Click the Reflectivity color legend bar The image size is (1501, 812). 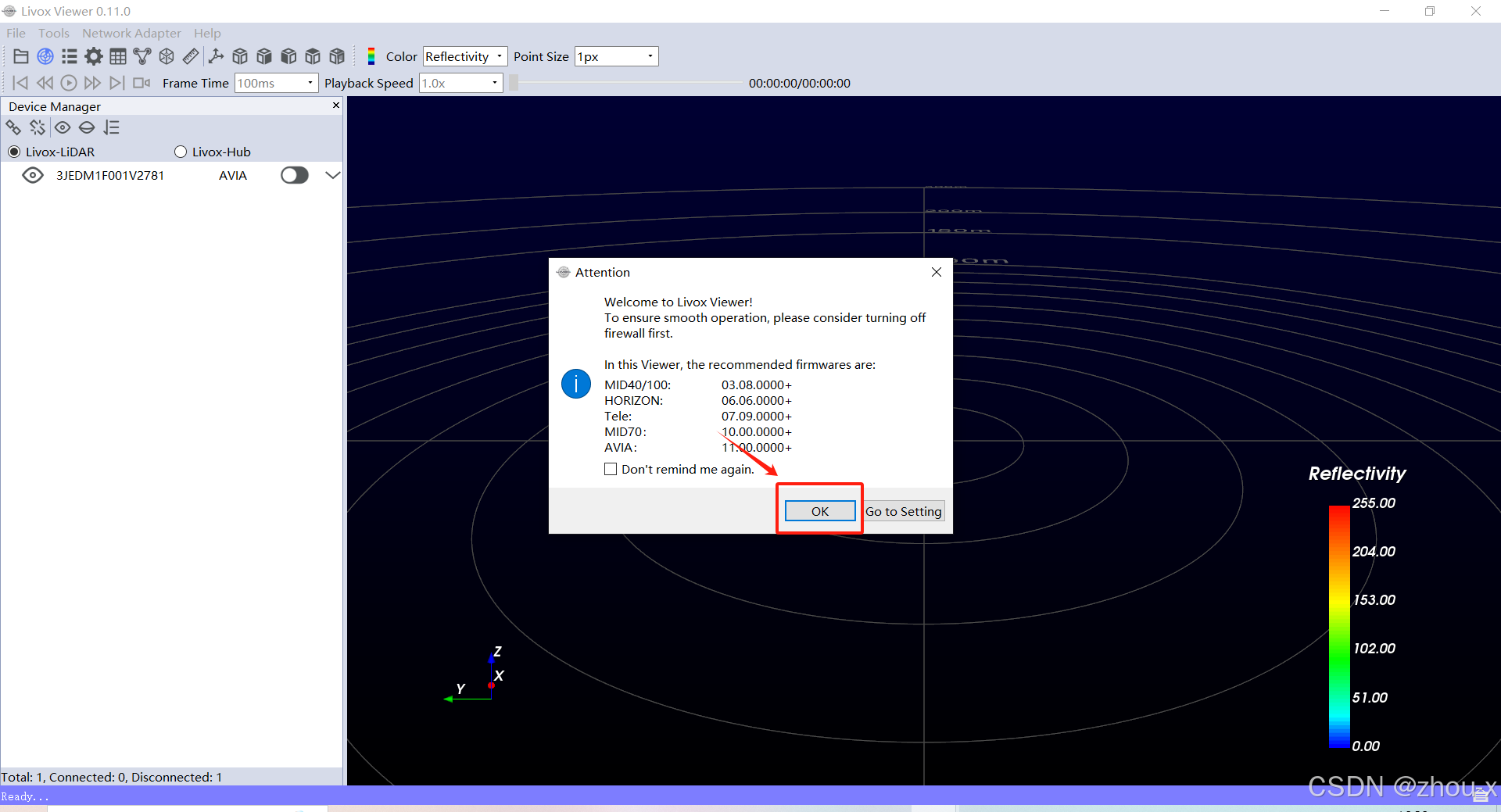point(1339,627)
